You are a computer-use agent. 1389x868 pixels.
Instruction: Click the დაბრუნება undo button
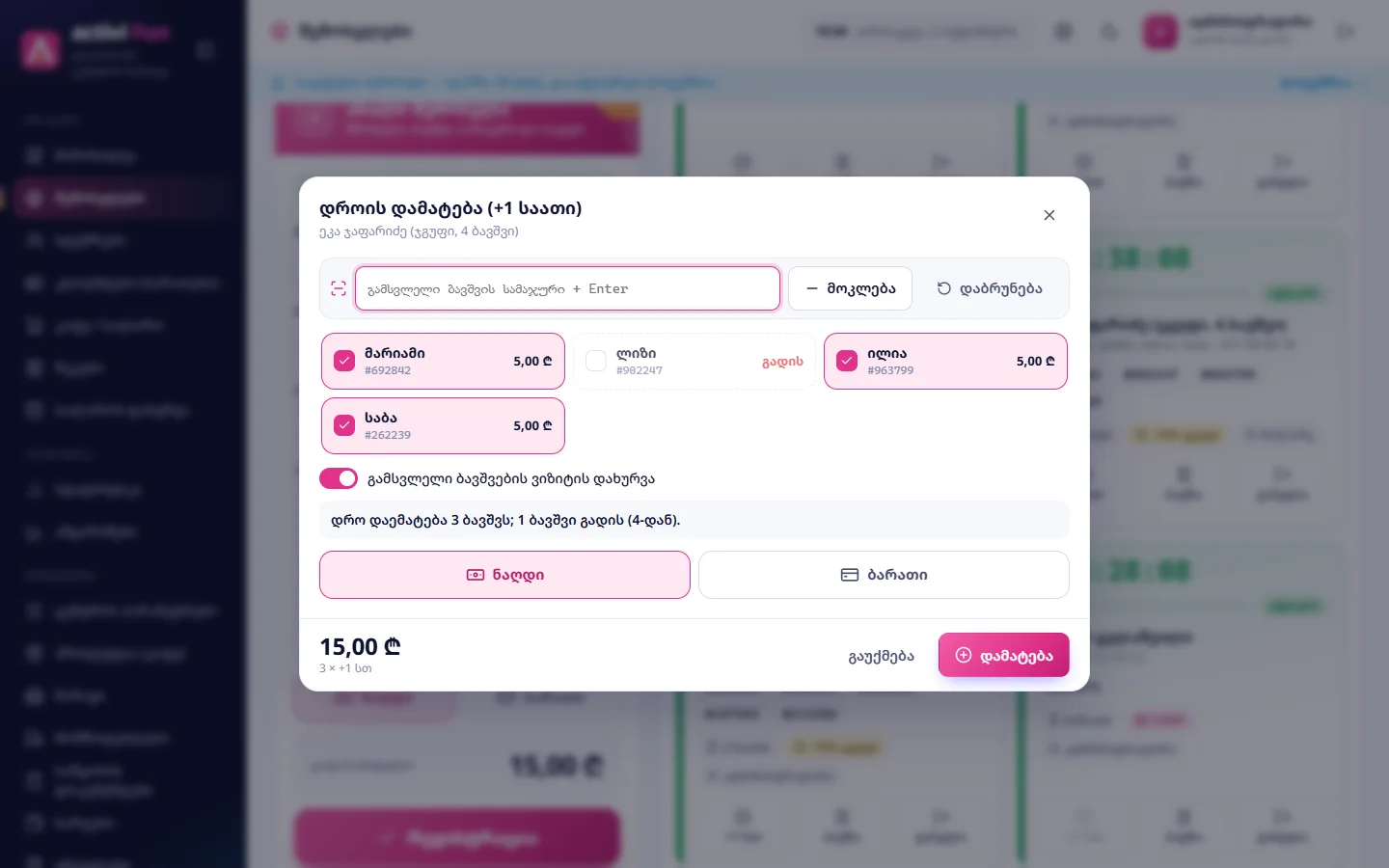coord(990,288)
